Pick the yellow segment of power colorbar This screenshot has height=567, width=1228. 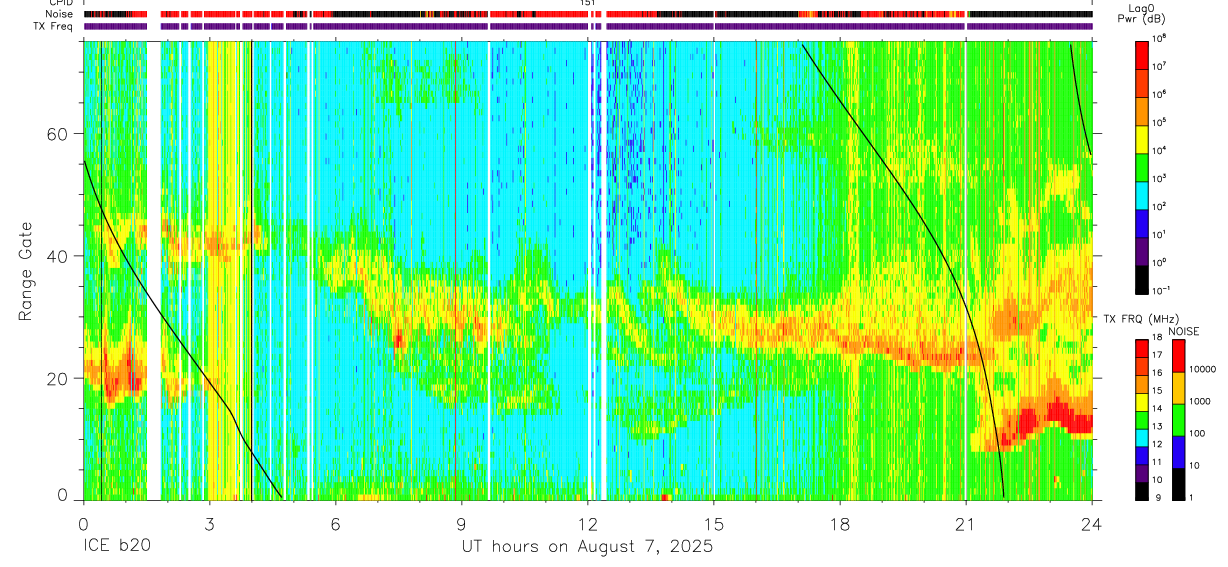[1142, 138]
